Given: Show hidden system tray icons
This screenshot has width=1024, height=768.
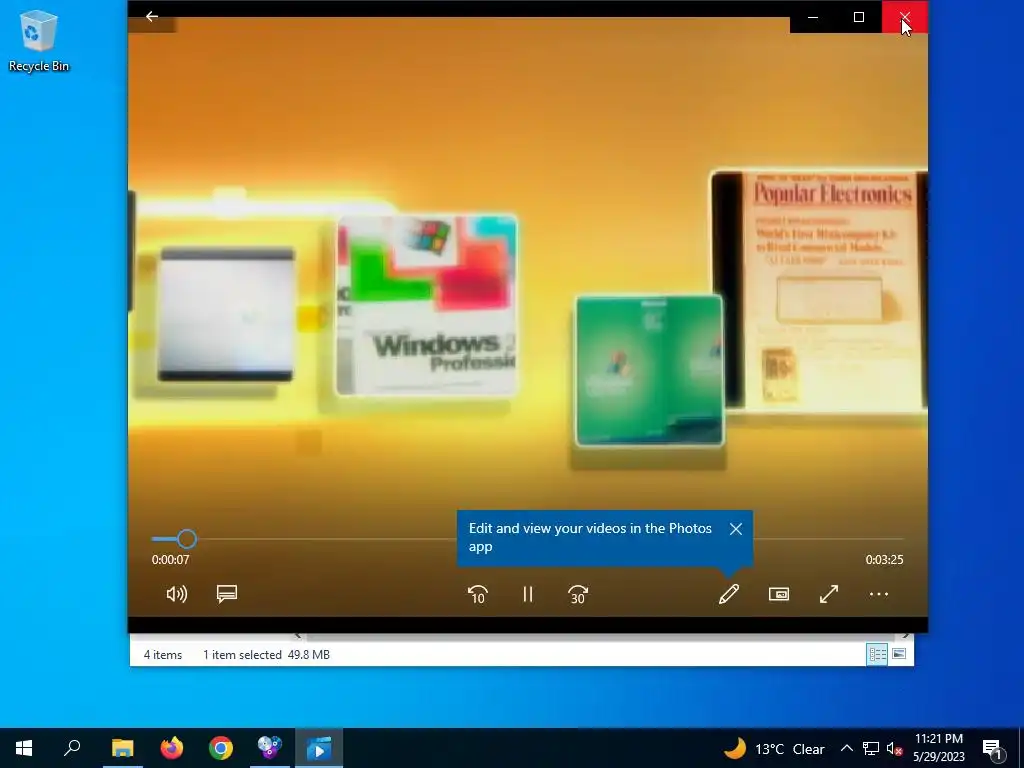Looking at the screenshot, I should tap(846, 748).
